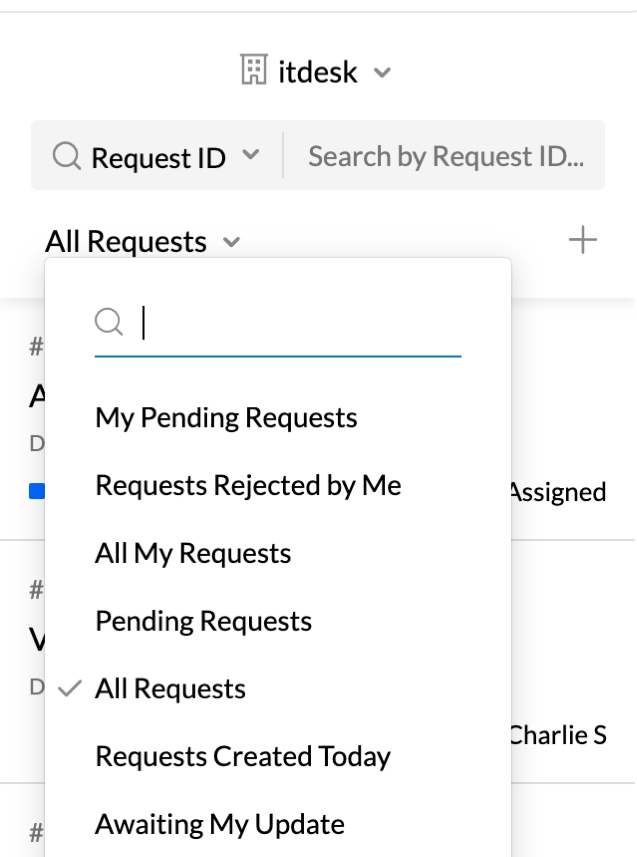Open the Request ID search type dropdown
637x857 pixels.
(251, 155)
